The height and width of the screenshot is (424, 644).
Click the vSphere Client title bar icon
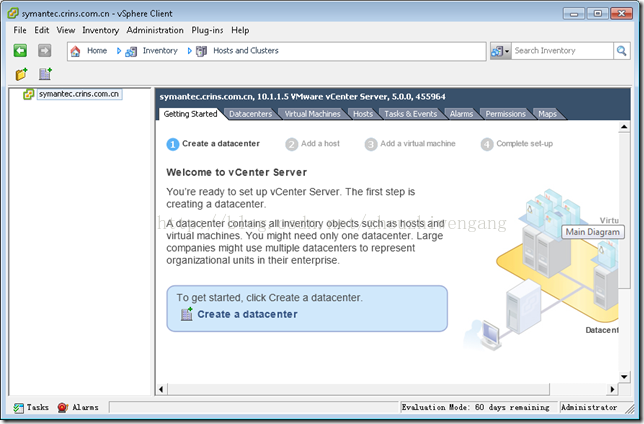[13, 13]
